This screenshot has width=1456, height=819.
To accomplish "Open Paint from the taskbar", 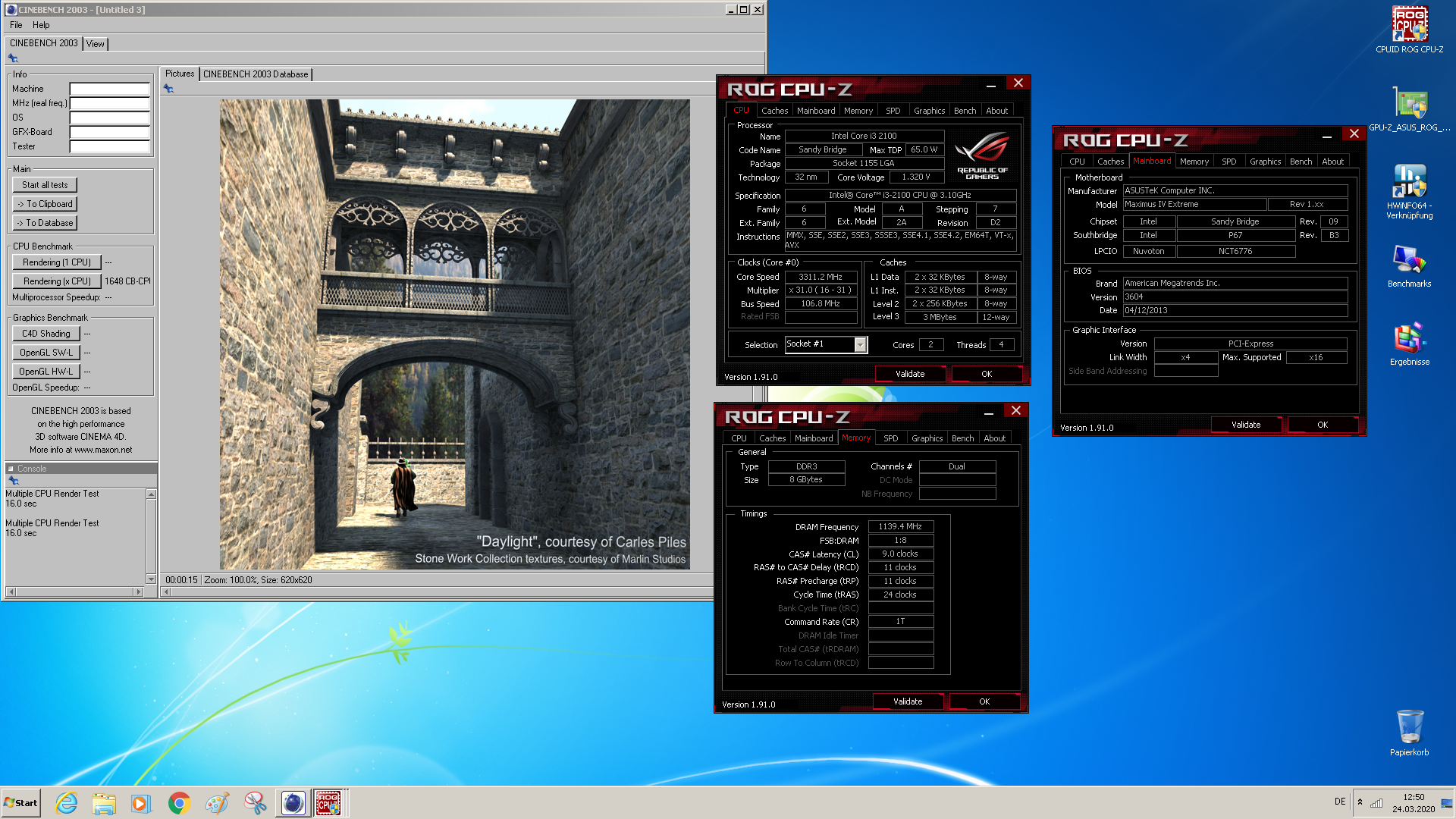I will click(217, 802).
